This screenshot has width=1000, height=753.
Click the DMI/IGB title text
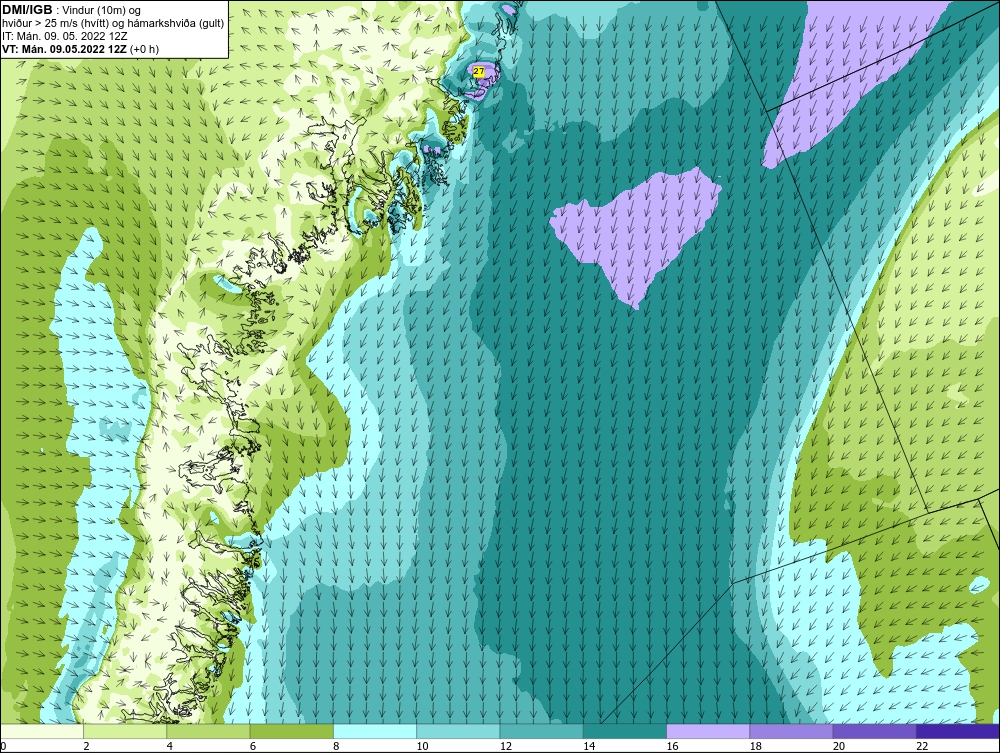click(x=27, y=10)
